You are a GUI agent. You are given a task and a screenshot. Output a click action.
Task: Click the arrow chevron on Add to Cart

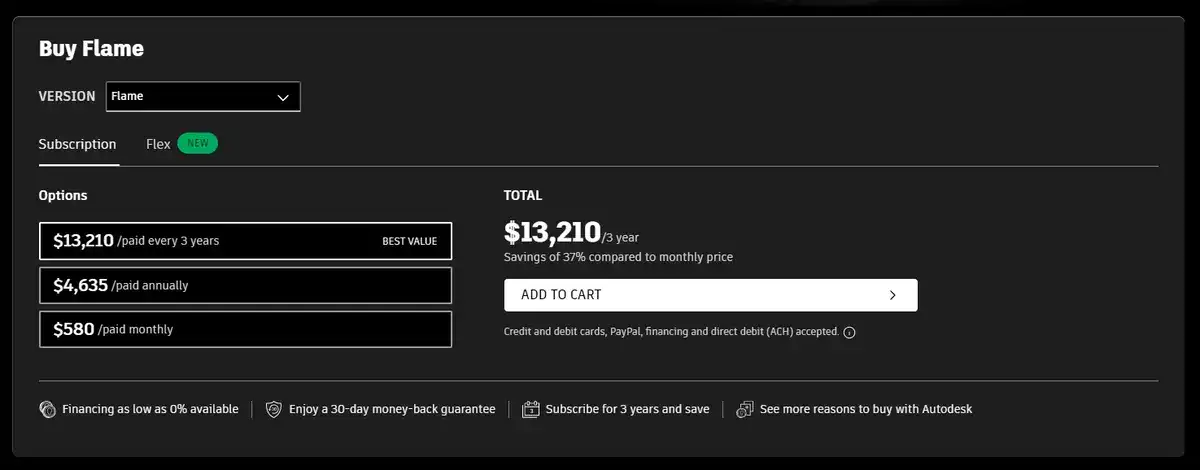[892, 295]
